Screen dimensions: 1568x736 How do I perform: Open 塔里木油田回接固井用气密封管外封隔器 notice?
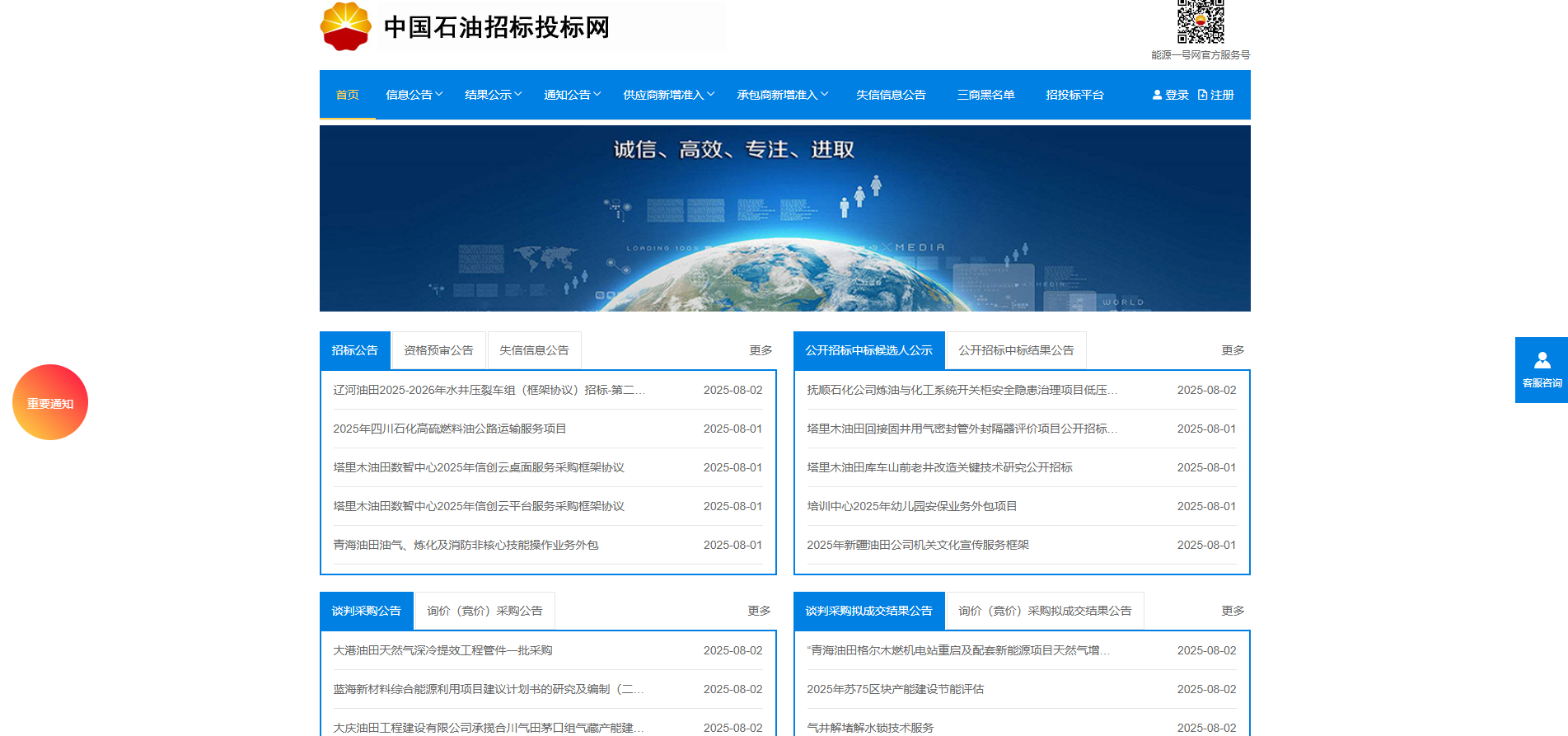[x=962, y=429]
